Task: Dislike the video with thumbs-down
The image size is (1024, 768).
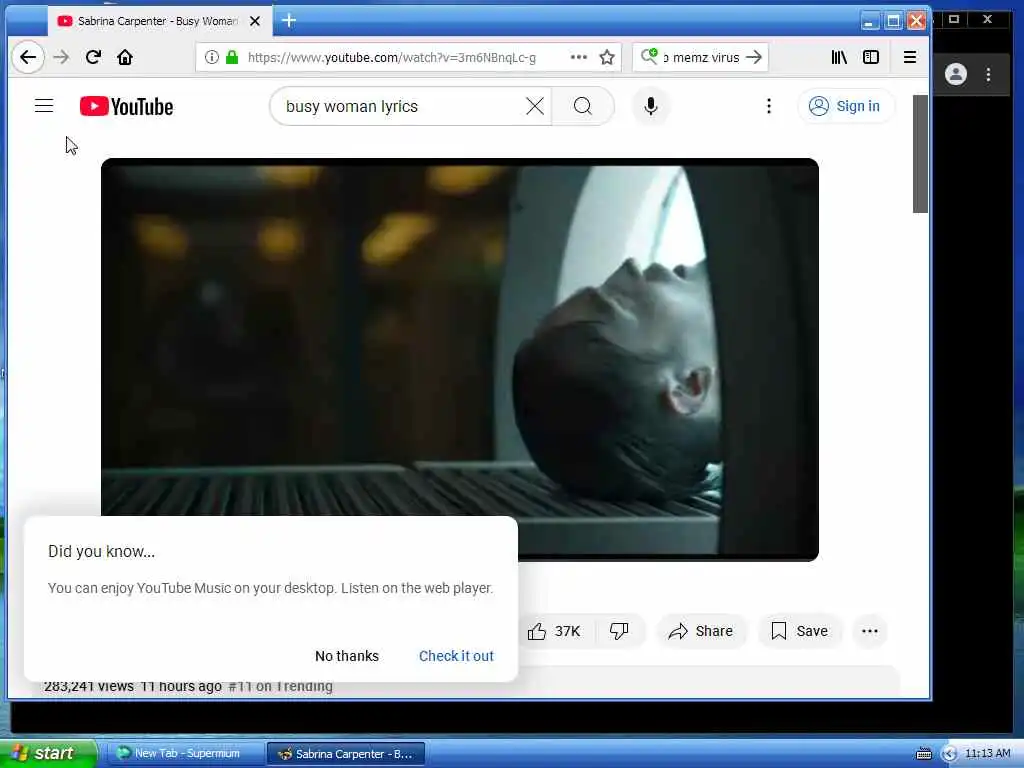Action: [x=618, y=631]
